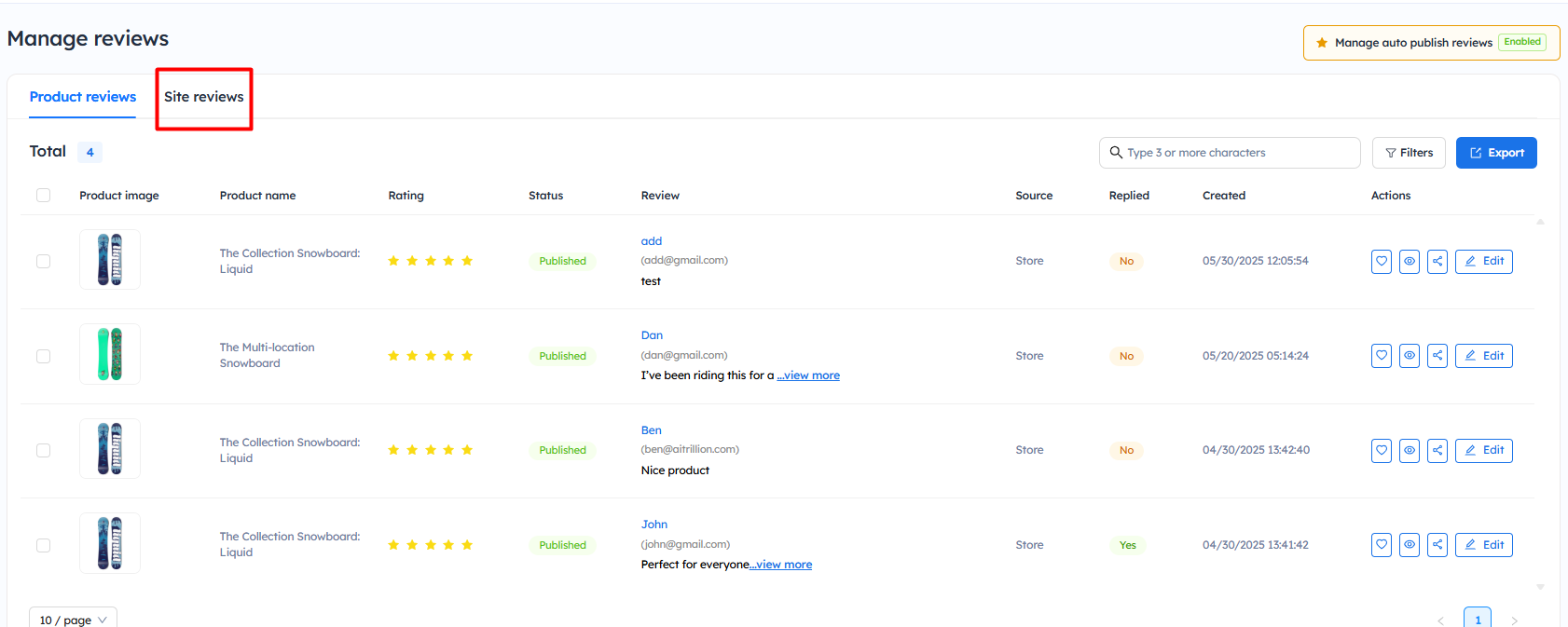The height and width of the screenshot is (627, 1568).
Task: Expand Dan's review with view more
Action: point(808,375)
